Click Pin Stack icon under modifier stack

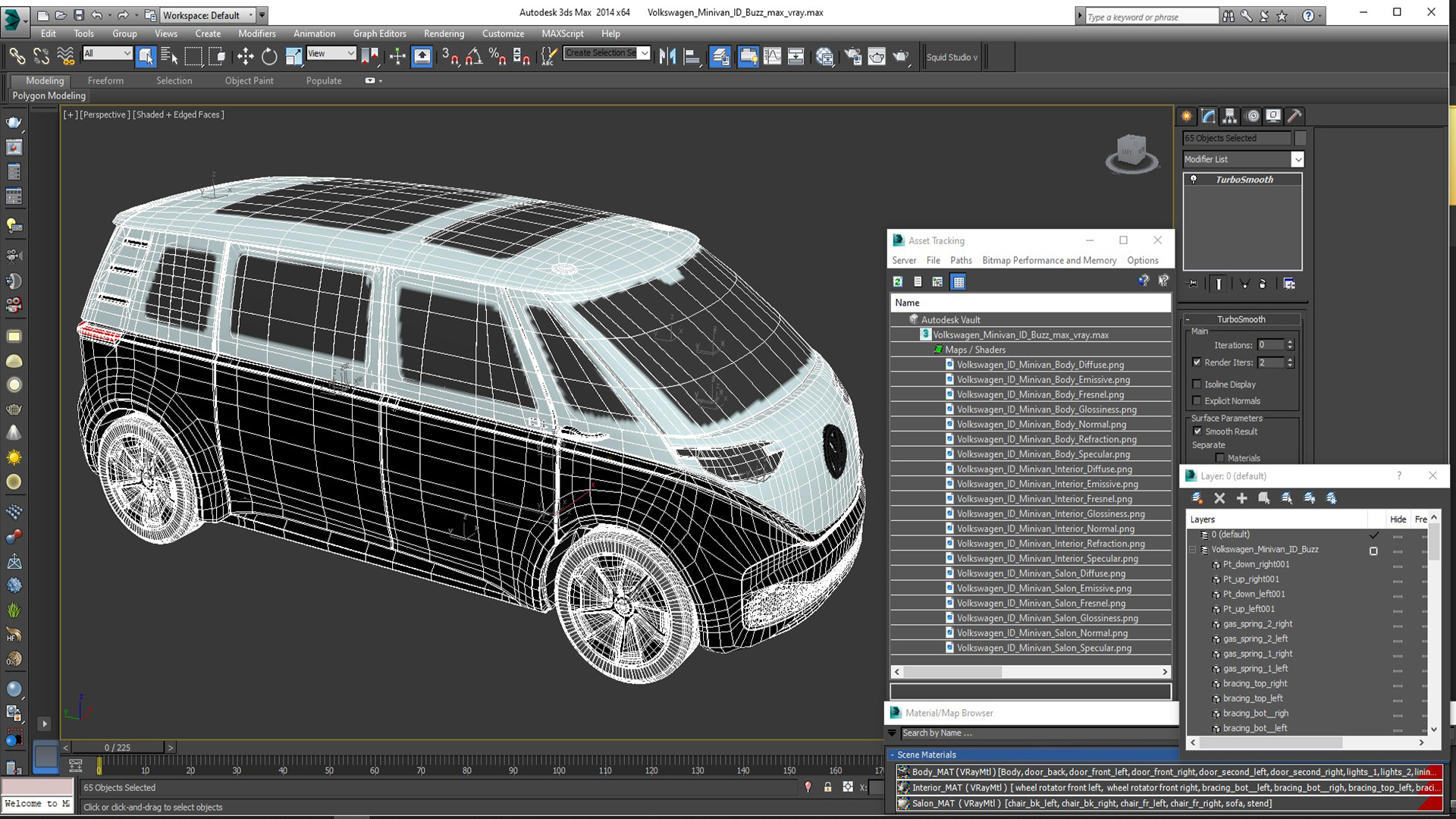click(1193, 284)
